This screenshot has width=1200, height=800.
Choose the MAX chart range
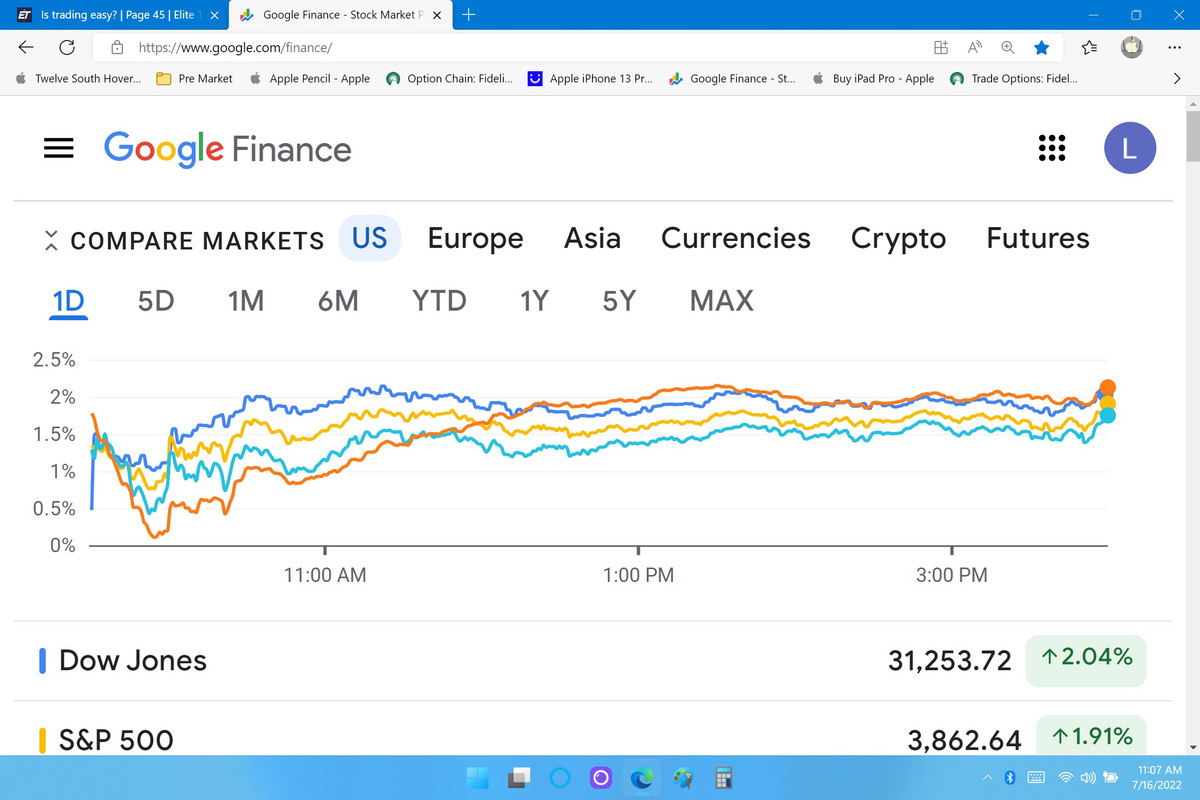pos(721,300)
